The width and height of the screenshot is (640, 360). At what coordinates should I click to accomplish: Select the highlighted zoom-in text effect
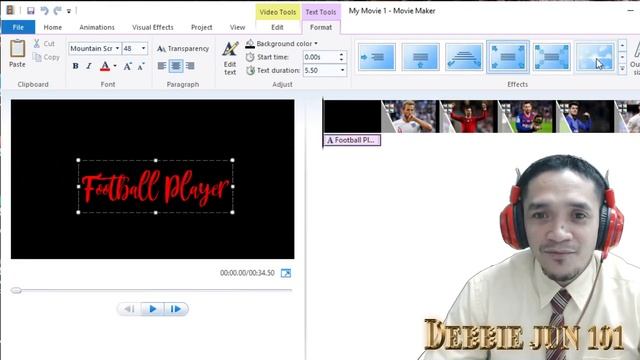[x=508, y=57]
